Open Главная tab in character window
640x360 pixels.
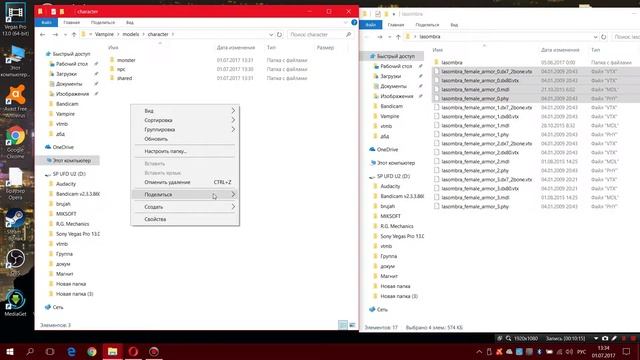pos(71,22)
